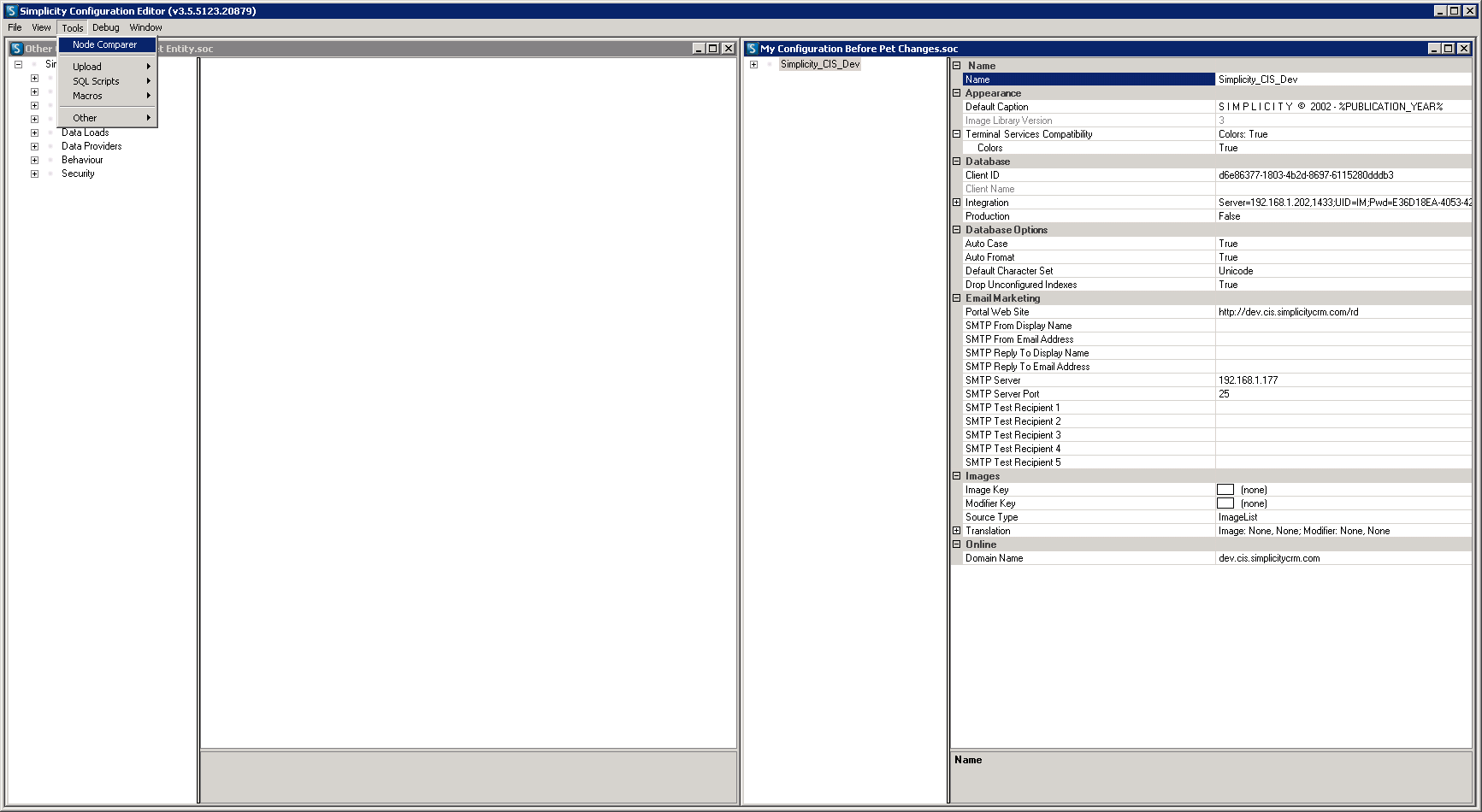Select the Data Loads tree item

[x=85, y=132]
